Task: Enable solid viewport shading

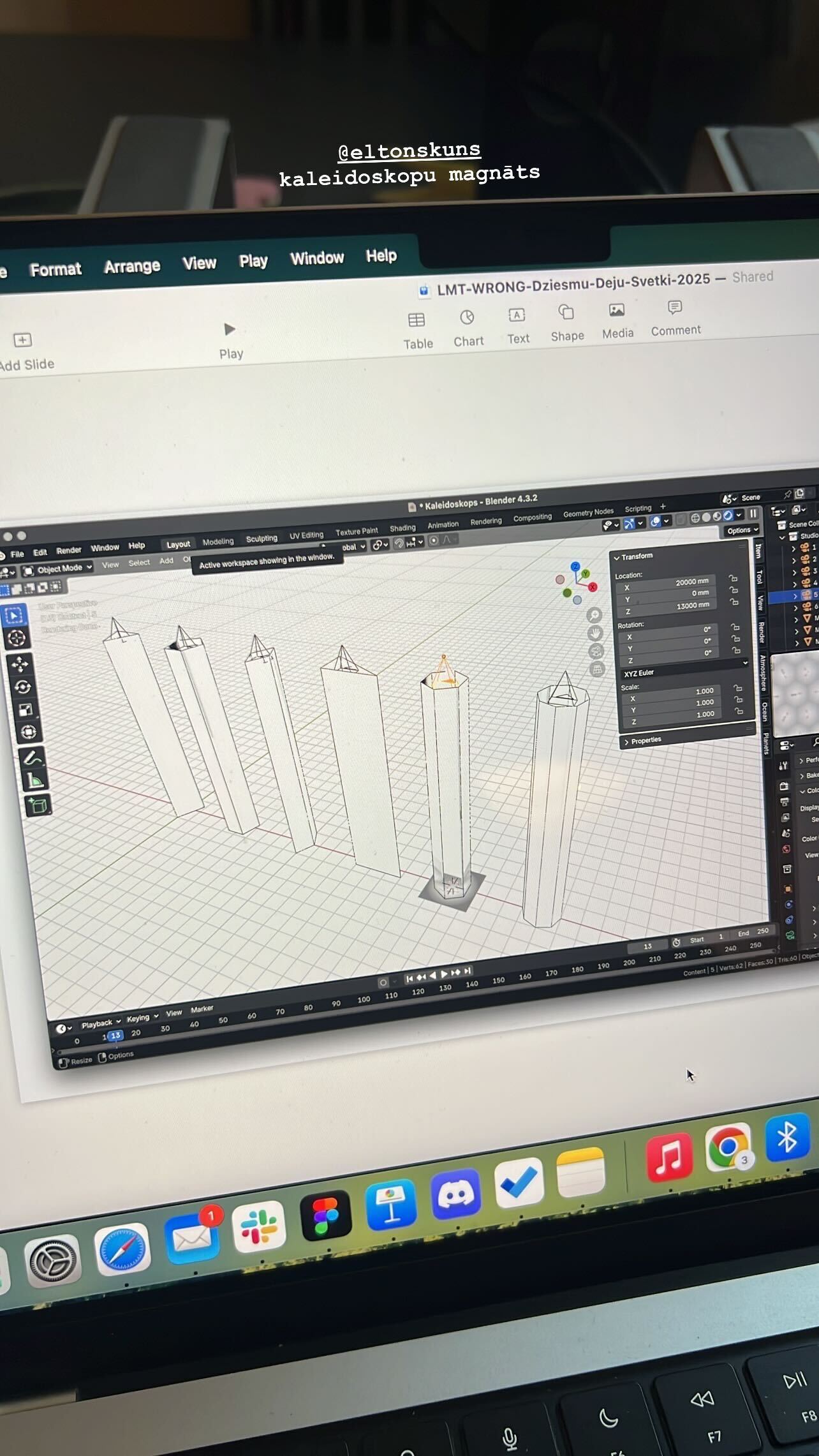Action: (706, 517)
